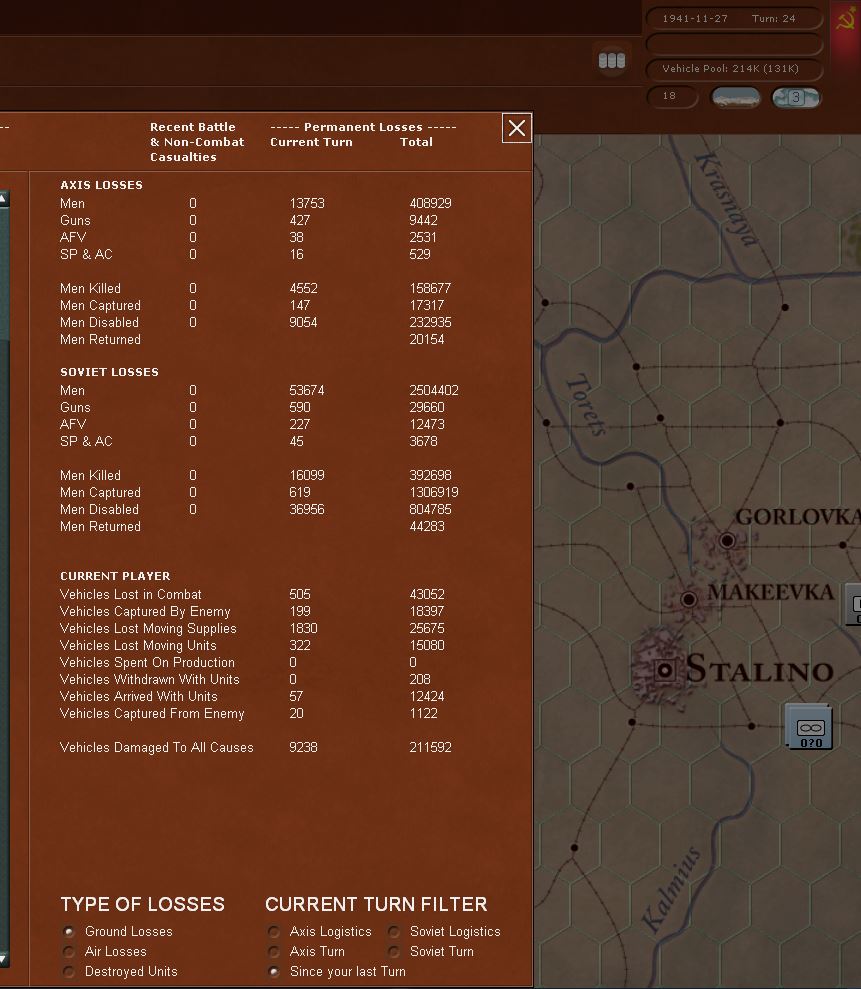Click the Soviet hammer and sickle flag

click(846, 21)
